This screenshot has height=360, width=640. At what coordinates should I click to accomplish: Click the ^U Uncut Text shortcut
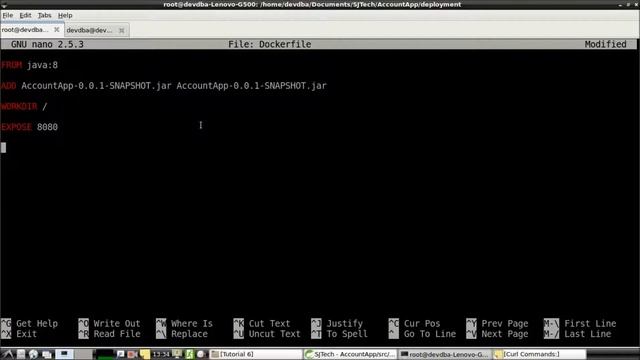pos(267,334)
